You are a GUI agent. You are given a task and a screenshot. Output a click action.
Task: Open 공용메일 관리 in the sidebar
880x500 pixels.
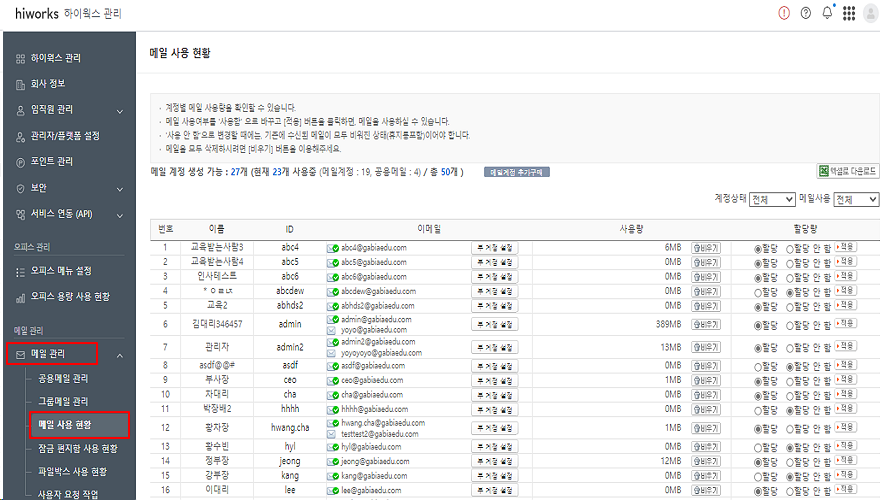pos(63,379)
